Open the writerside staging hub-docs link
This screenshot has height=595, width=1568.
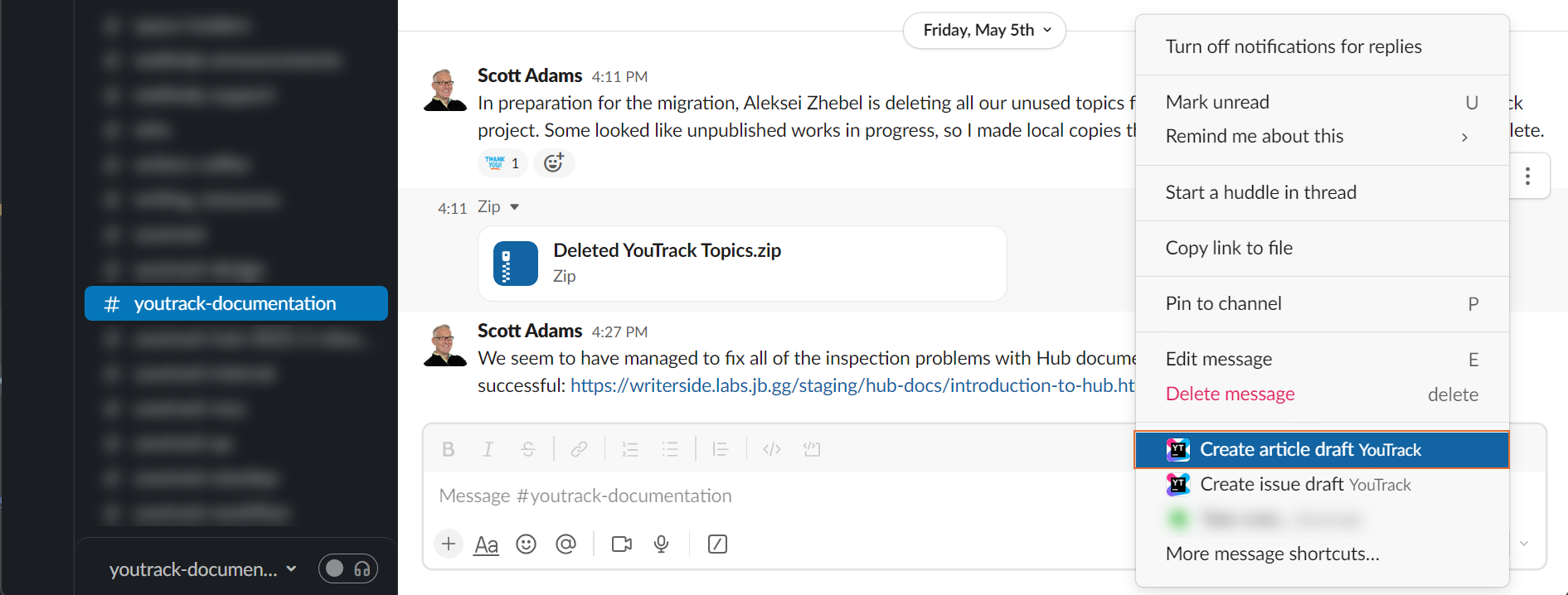coord(852,386)
